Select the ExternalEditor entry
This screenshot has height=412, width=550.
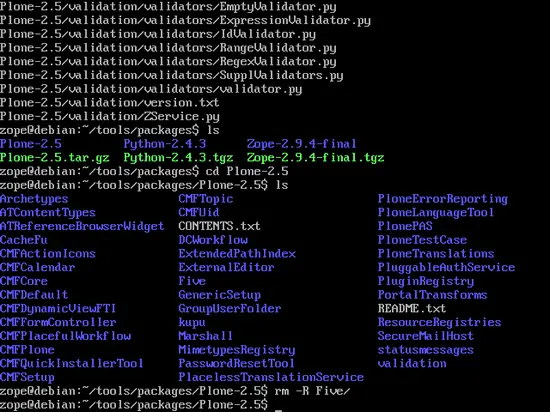point(226,268)
